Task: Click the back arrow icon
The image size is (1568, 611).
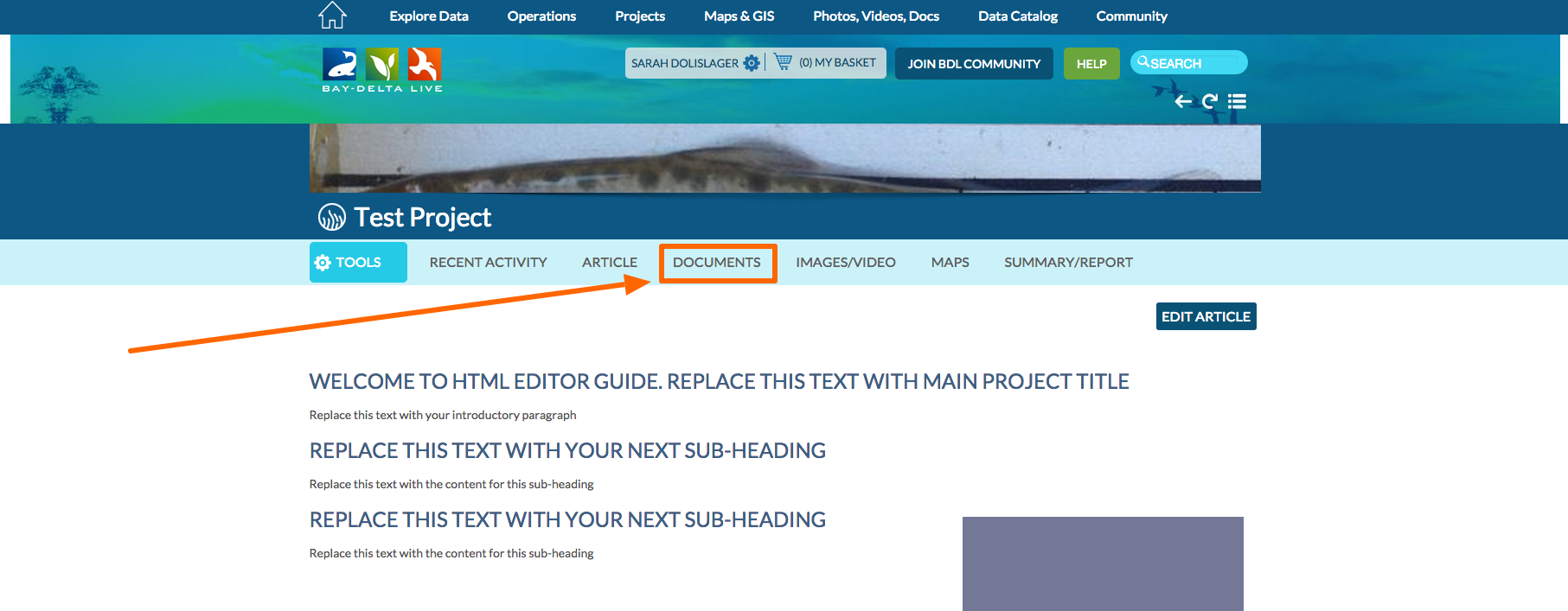Action: (1183, 102)
